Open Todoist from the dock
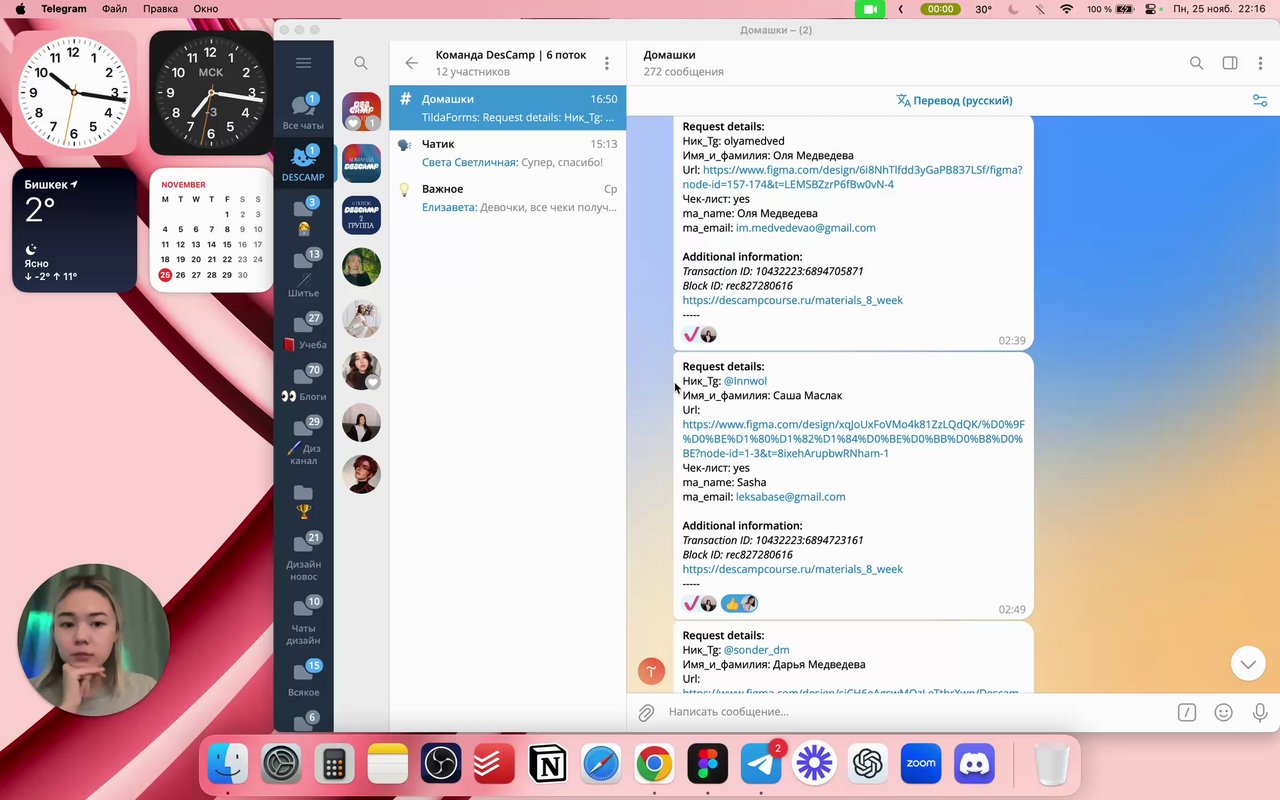 (x=494, y=765)
